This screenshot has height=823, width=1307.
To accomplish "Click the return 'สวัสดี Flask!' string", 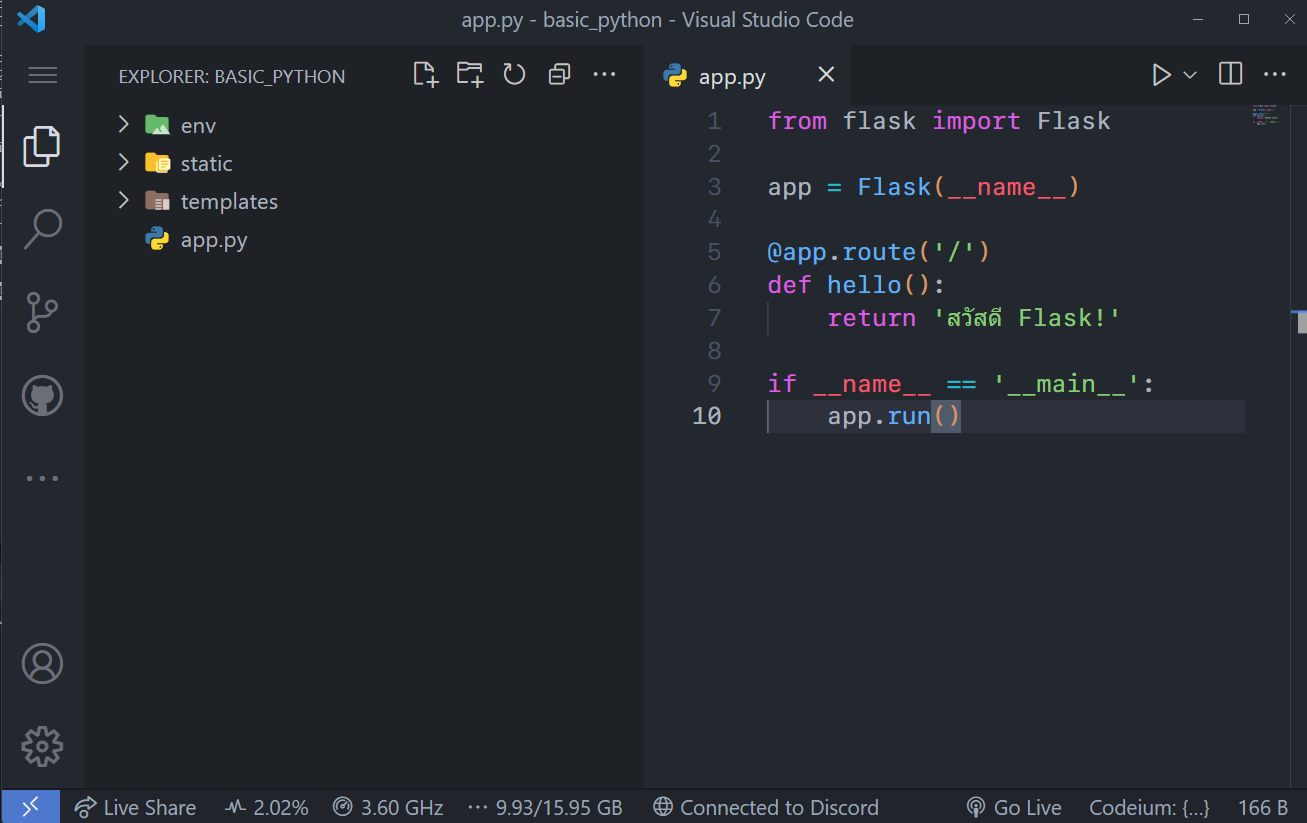I will [1027, 318].
